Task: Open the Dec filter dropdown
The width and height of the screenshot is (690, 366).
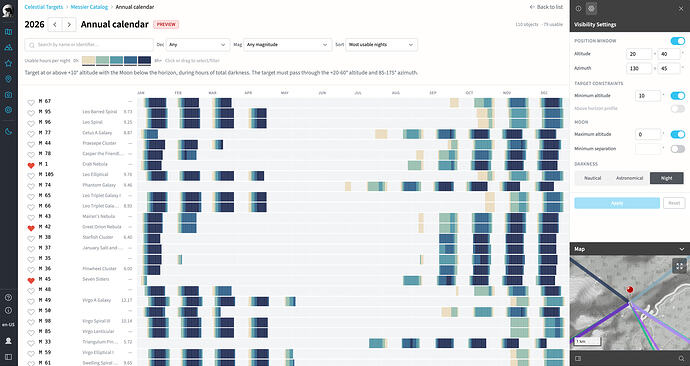Action: (198, 44)
